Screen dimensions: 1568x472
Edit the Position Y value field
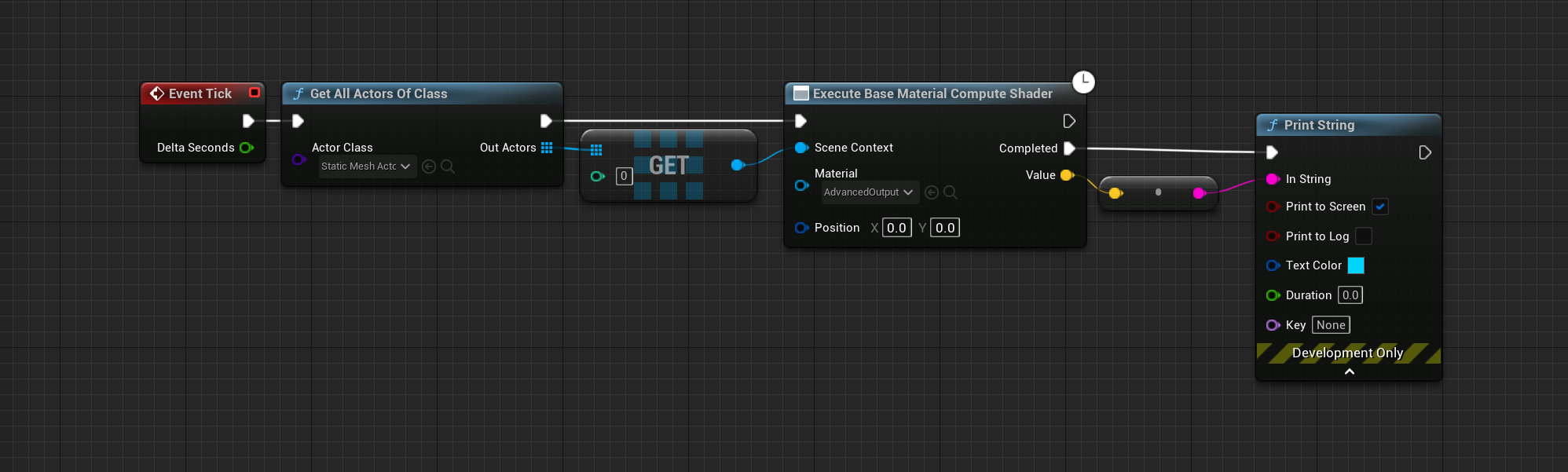coord(945,228)
